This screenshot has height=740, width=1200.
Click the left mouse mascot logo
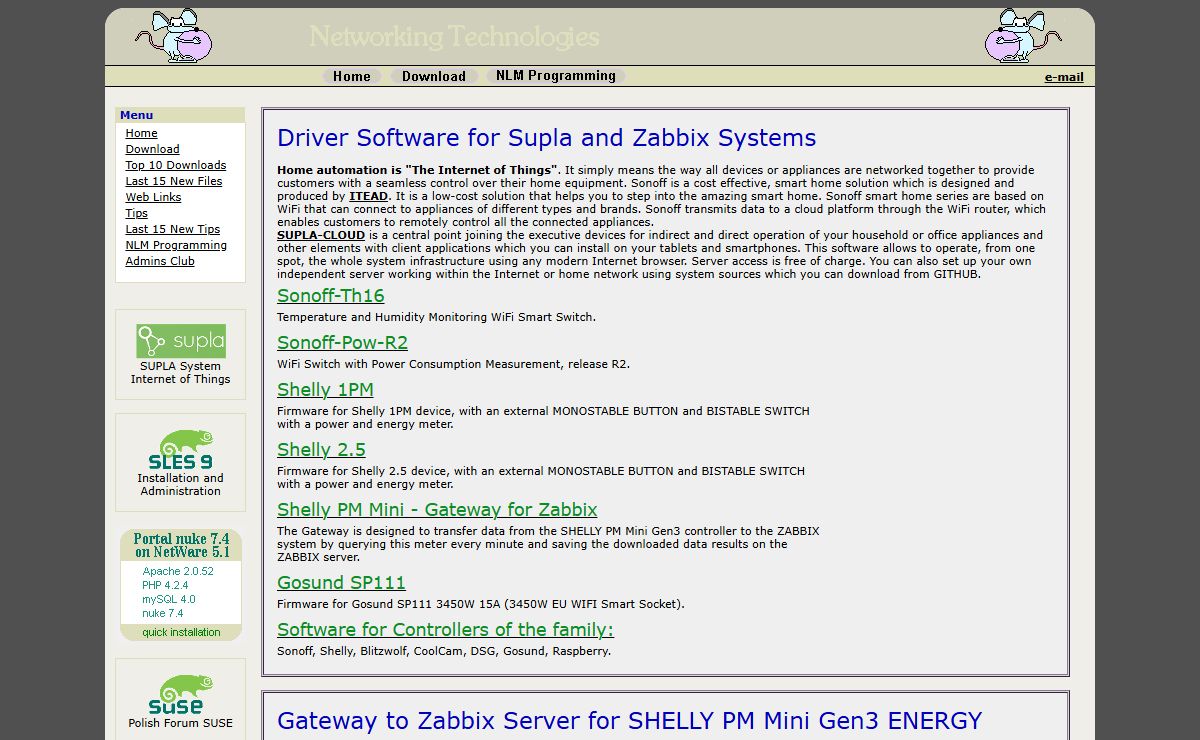(175, 36)
